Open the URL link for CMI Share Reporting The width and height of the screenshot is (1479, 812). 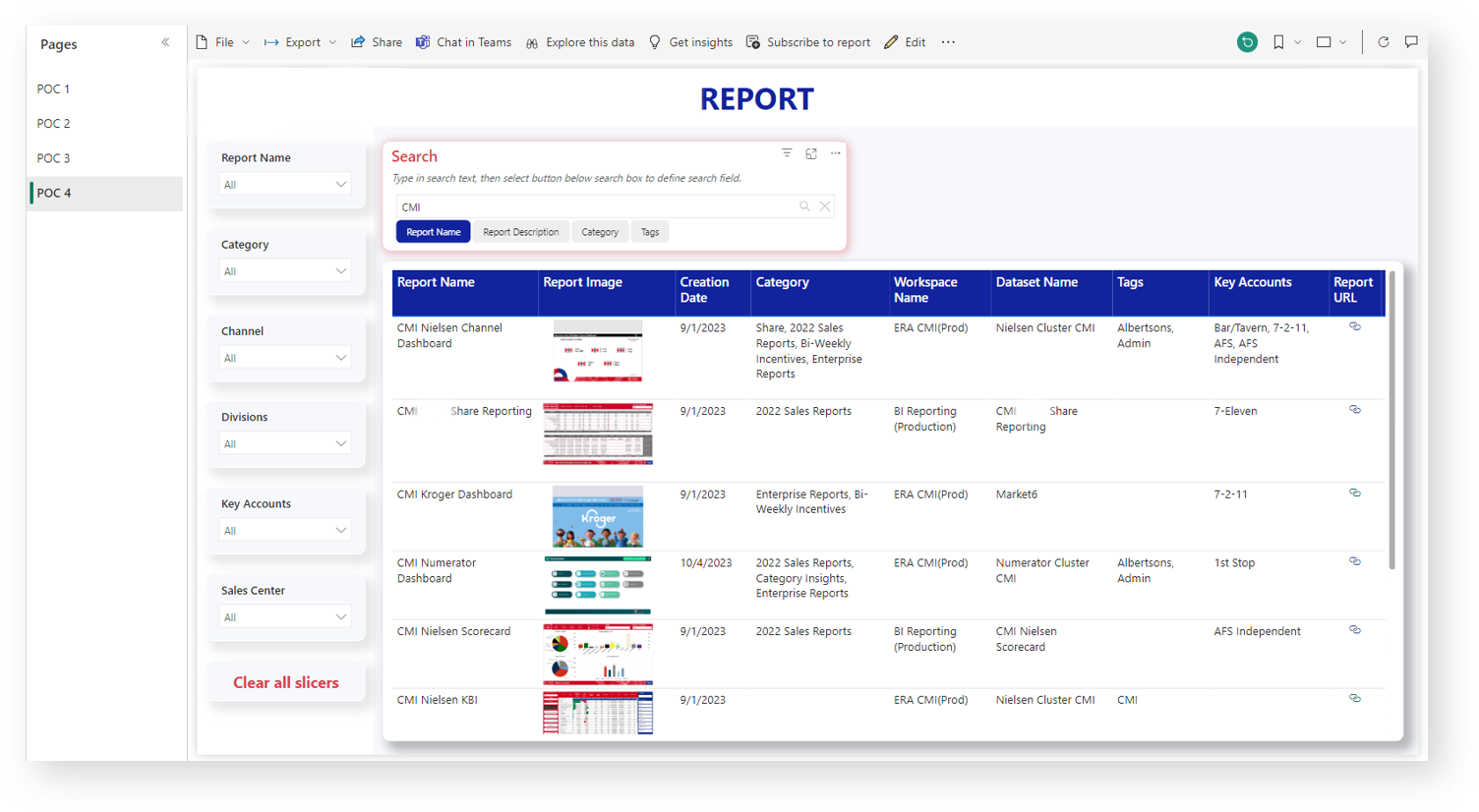(1355, 410)
